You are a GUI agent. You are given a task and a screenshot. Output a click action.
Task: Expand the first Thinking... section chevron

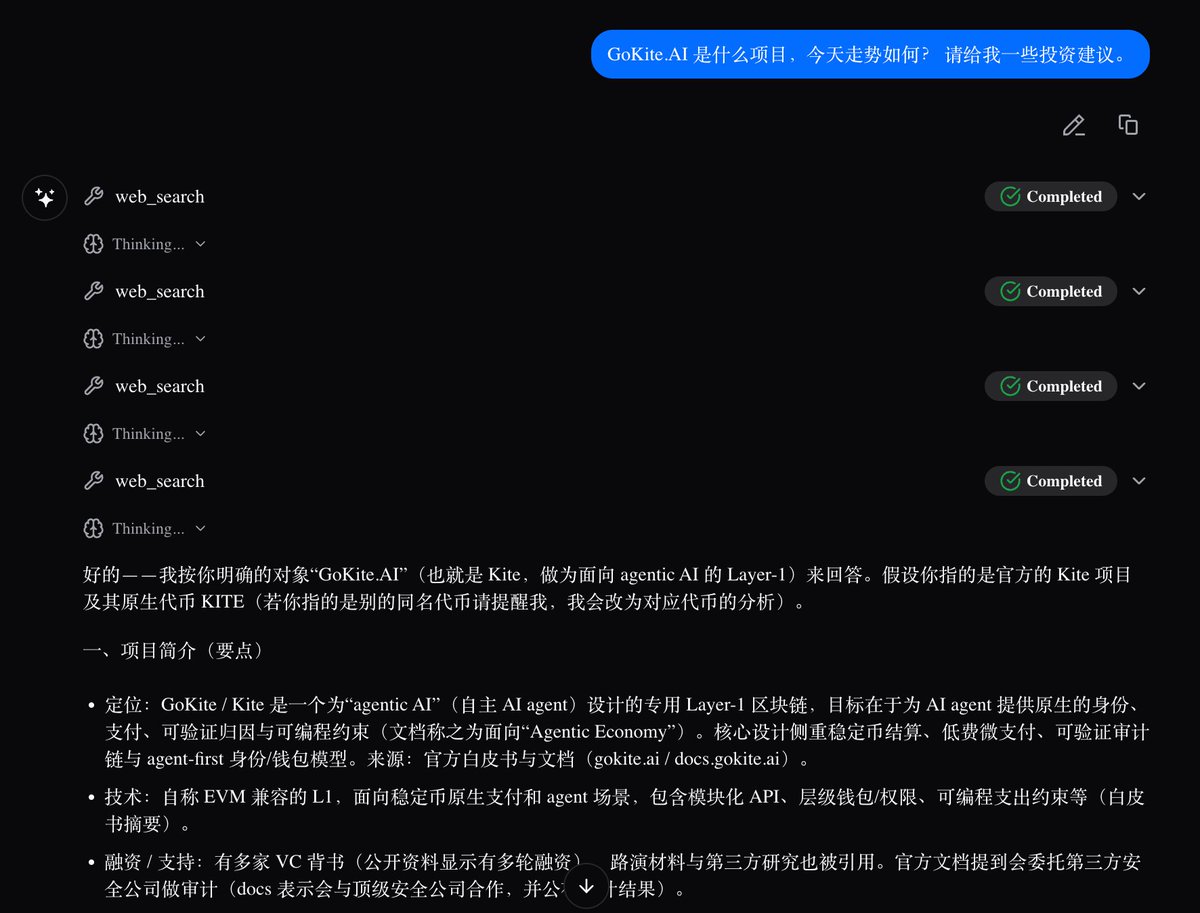(201, 244)
